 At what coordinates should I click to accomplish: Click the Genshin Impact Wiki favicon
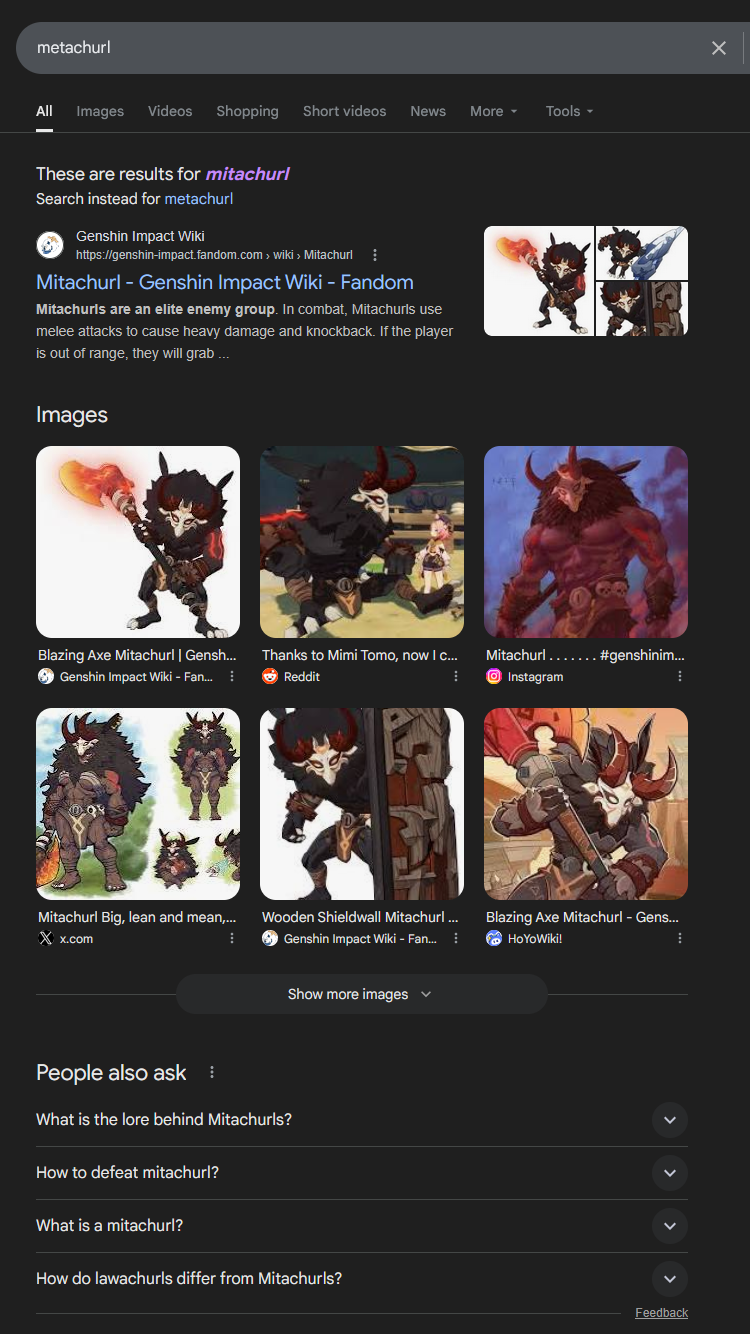pyautogui.click(x=50, y=245)
